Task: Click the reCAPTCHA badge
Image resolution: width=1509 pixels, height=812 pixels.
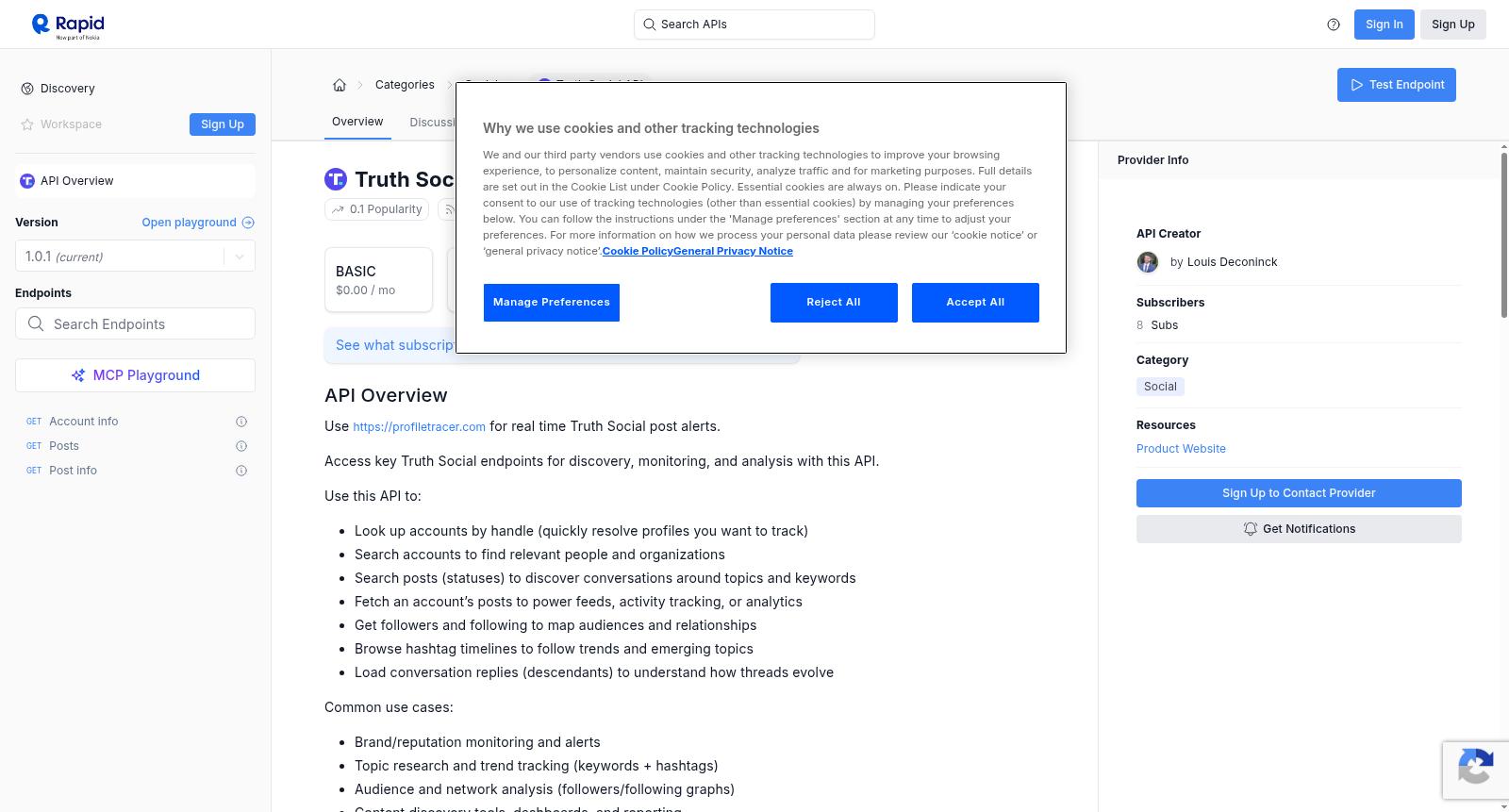Action: pos(1475,771)
